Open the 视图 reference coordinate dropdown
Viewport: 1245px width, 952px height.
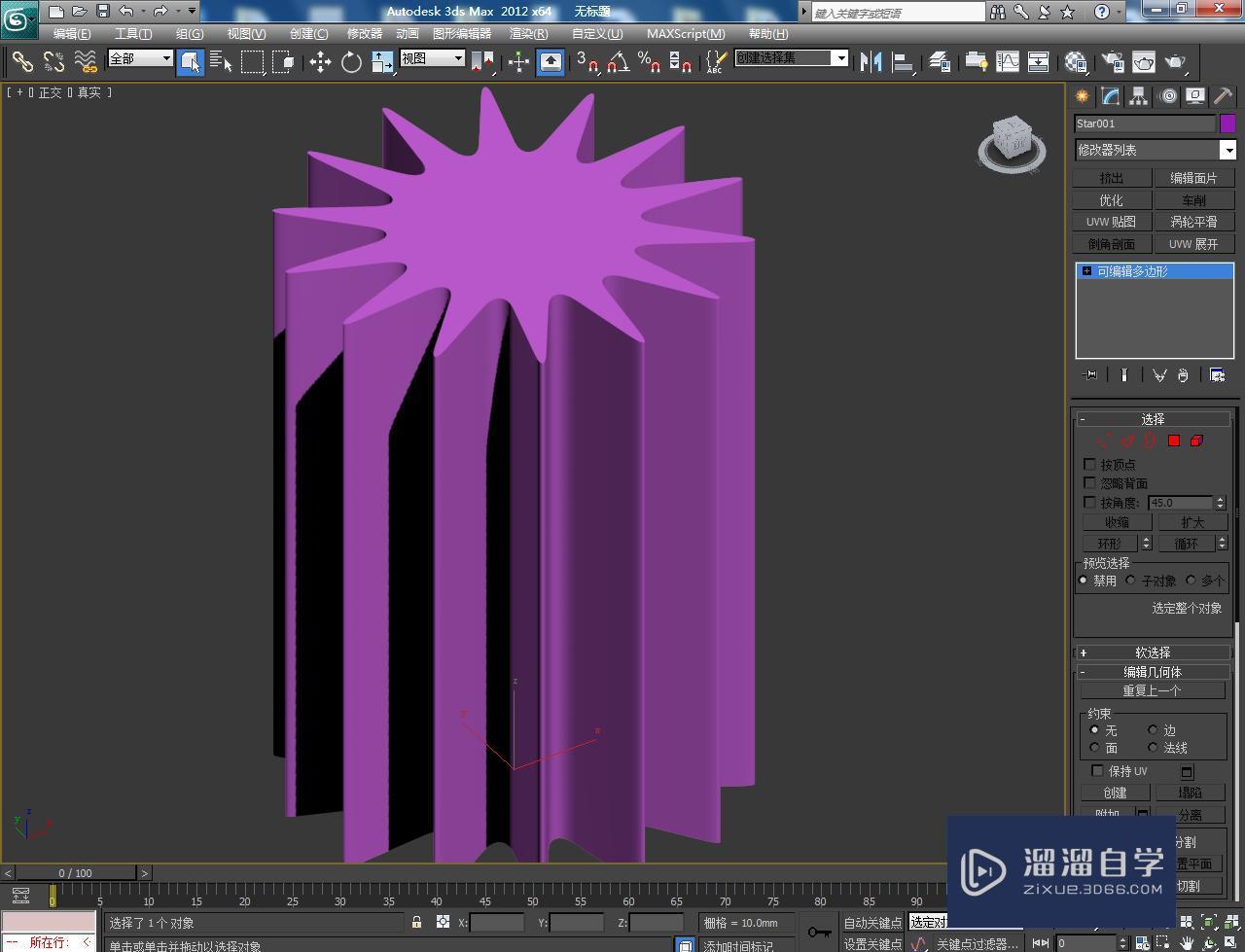coord(432,58)
